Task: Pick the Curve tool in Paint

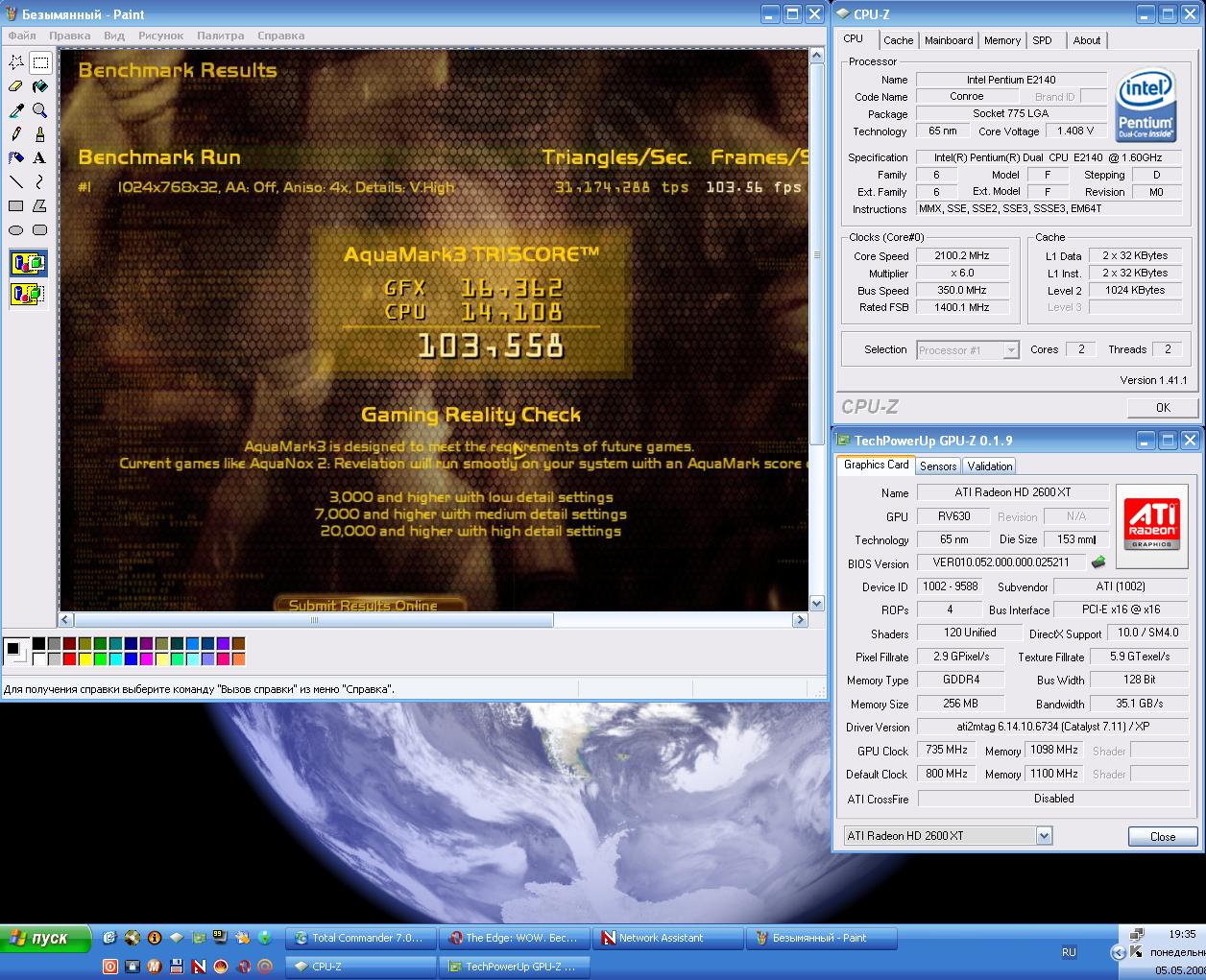Action: click(x=40, y=181)
